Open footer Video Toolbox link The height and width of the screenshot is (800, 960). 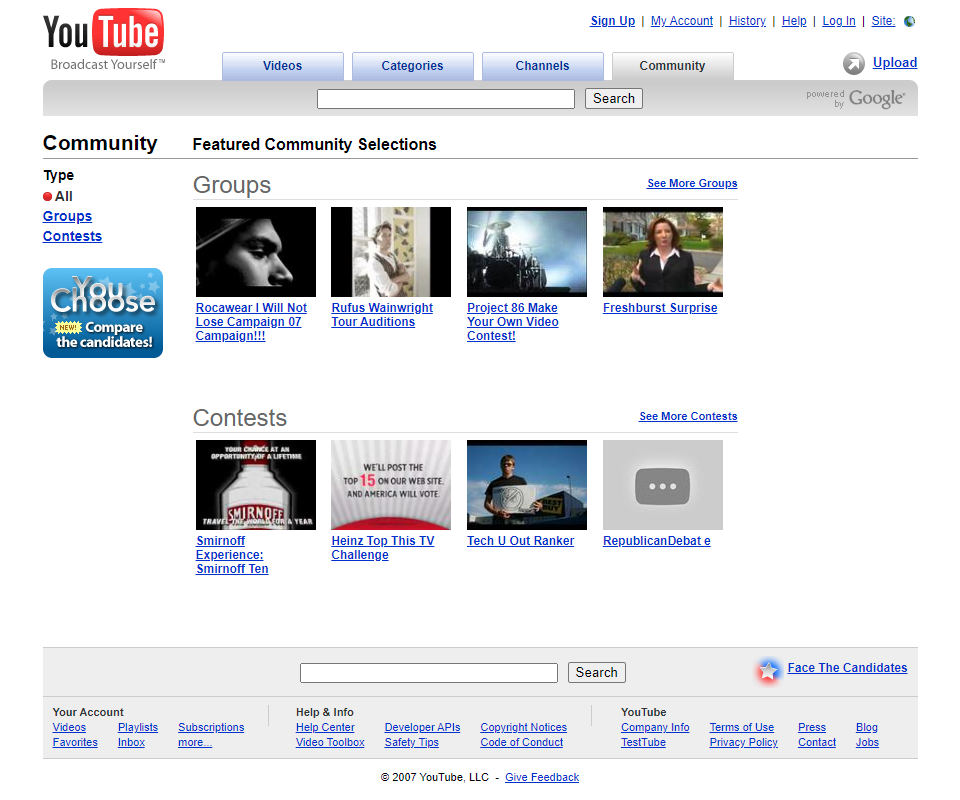pyautogui.click(x=330, y=742)
